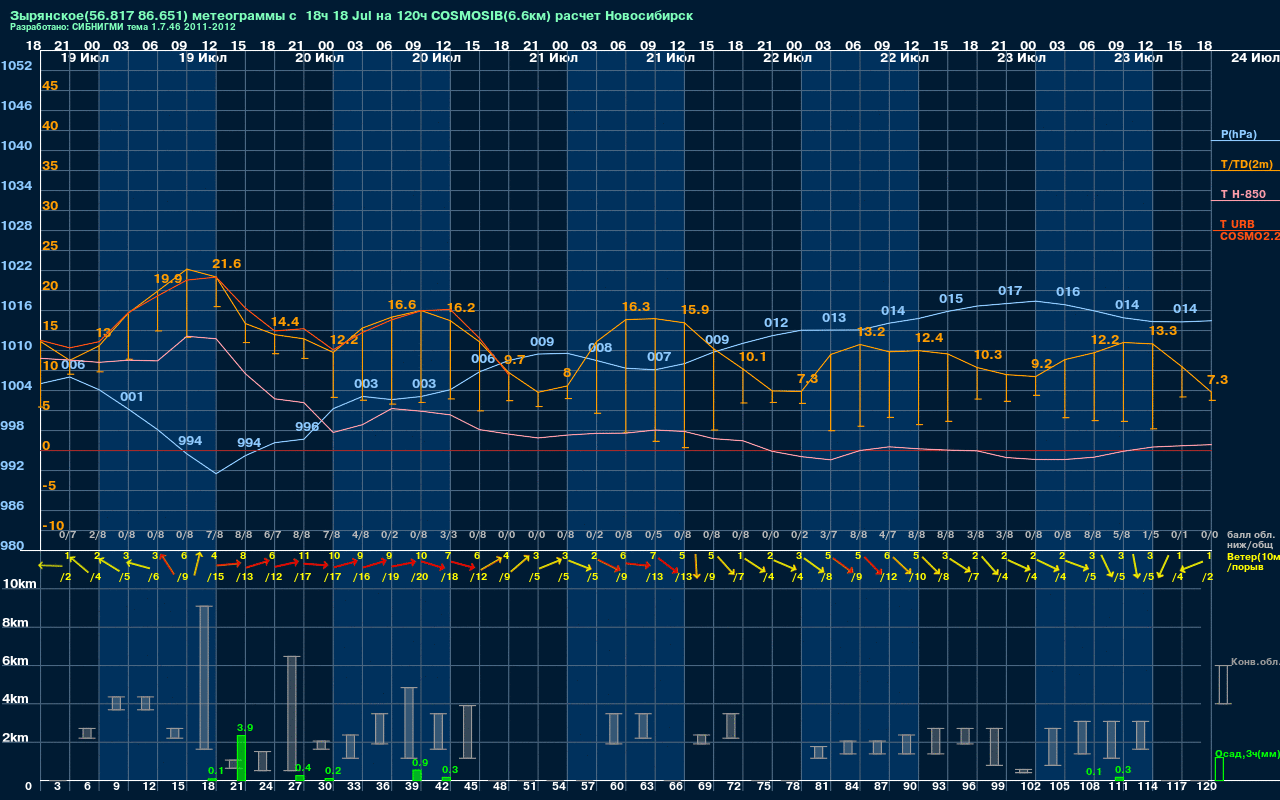
Task: Click the 120 forecast hour label
Action: click(x=1207, y=788)
